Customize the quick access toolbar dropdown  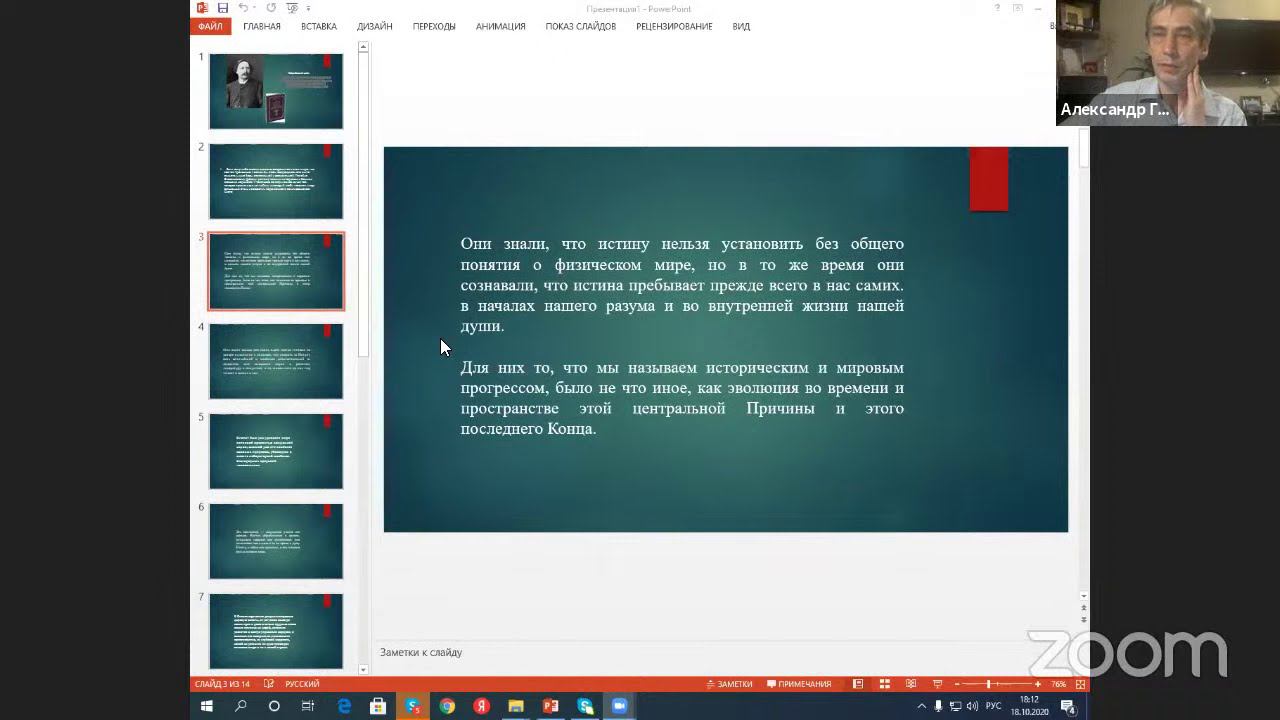[308, 8]
